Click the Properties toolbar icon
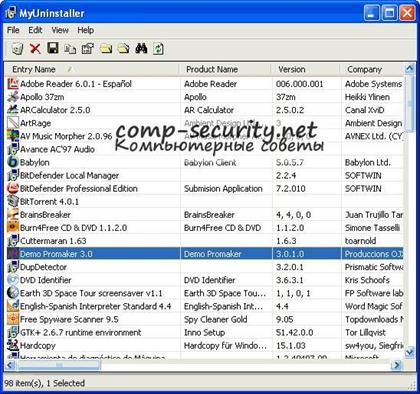Viewport: 420px width, 394px height. point(88,49)
